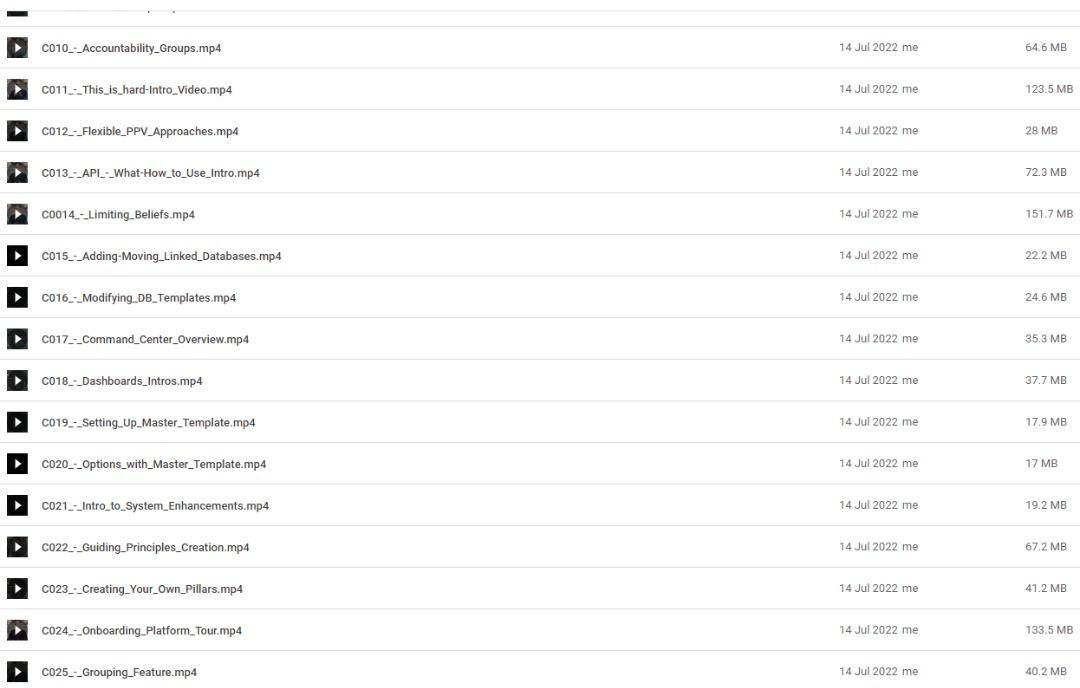Viewport: 1080px width, 688px height.
Task: Open C021_-_Intro_to_System_Enhancements.mp4
Action: point(155,505)
